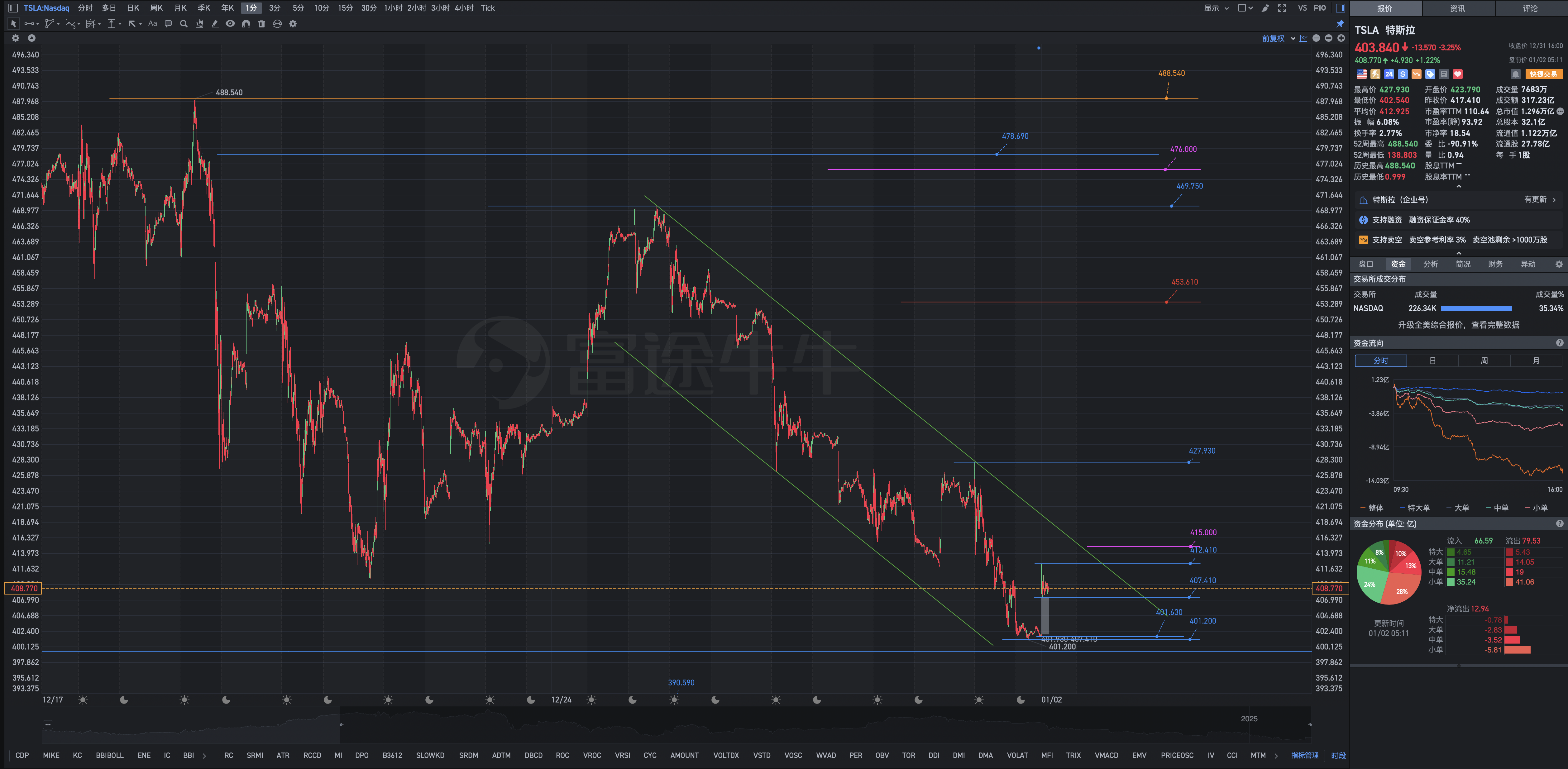The image size is (1568, 769).
Task: Zoom out the chart with minus button
Action: (x=1329, y=38)
